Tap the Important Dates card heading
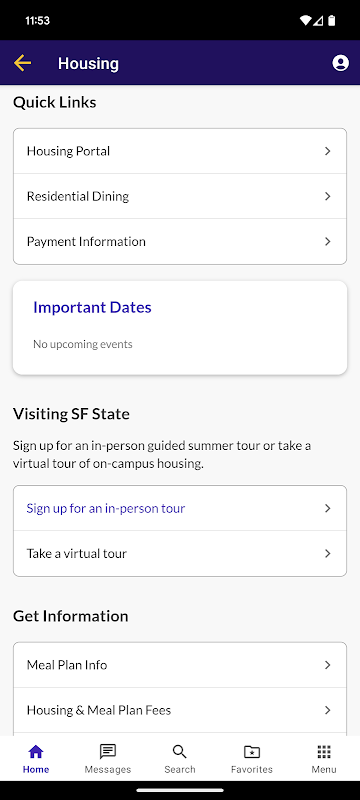This screenshot has height=800, width=360. pos(92,307)
